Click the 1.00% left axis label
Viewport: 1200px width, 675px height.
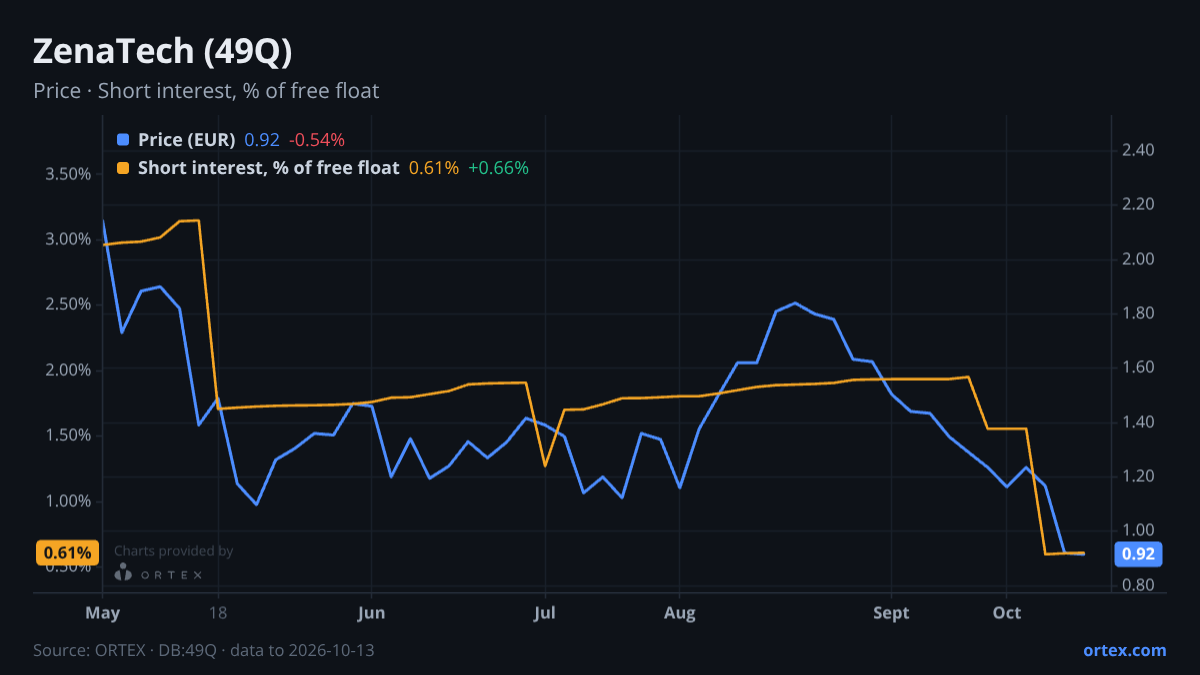click(68, 501)
